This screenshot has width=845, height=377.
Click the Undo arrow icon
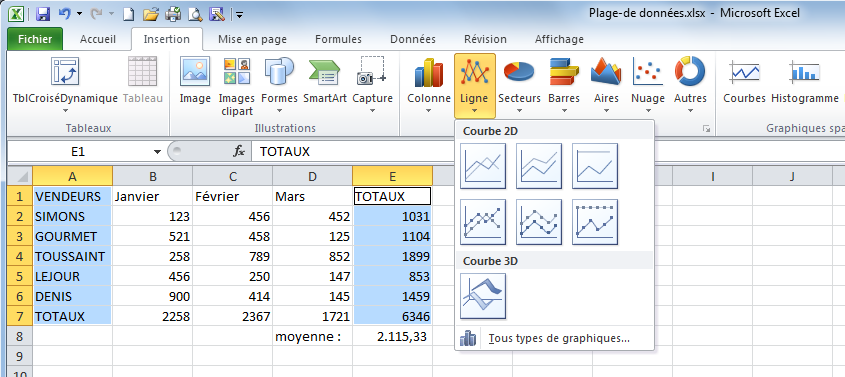point(64,14)
